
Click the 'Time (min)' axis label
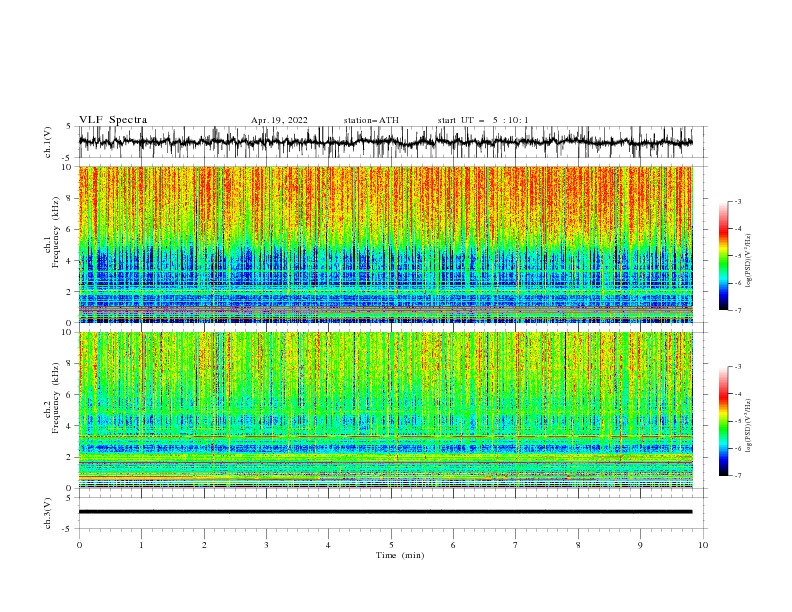pos(400,555)
